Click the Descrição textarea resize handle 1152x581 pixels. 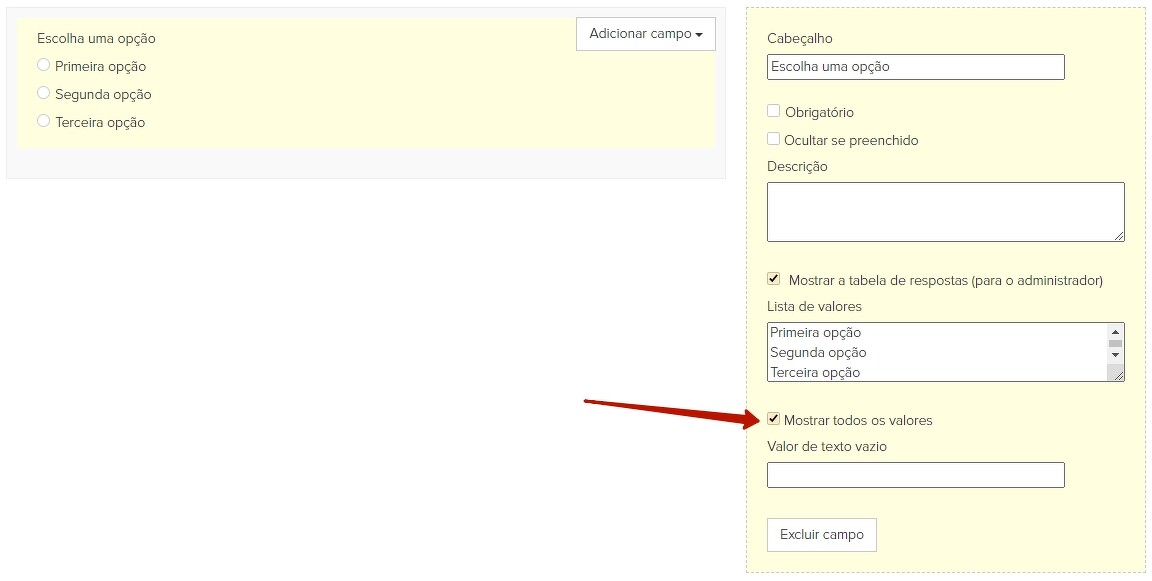(x=1119, y=236)
